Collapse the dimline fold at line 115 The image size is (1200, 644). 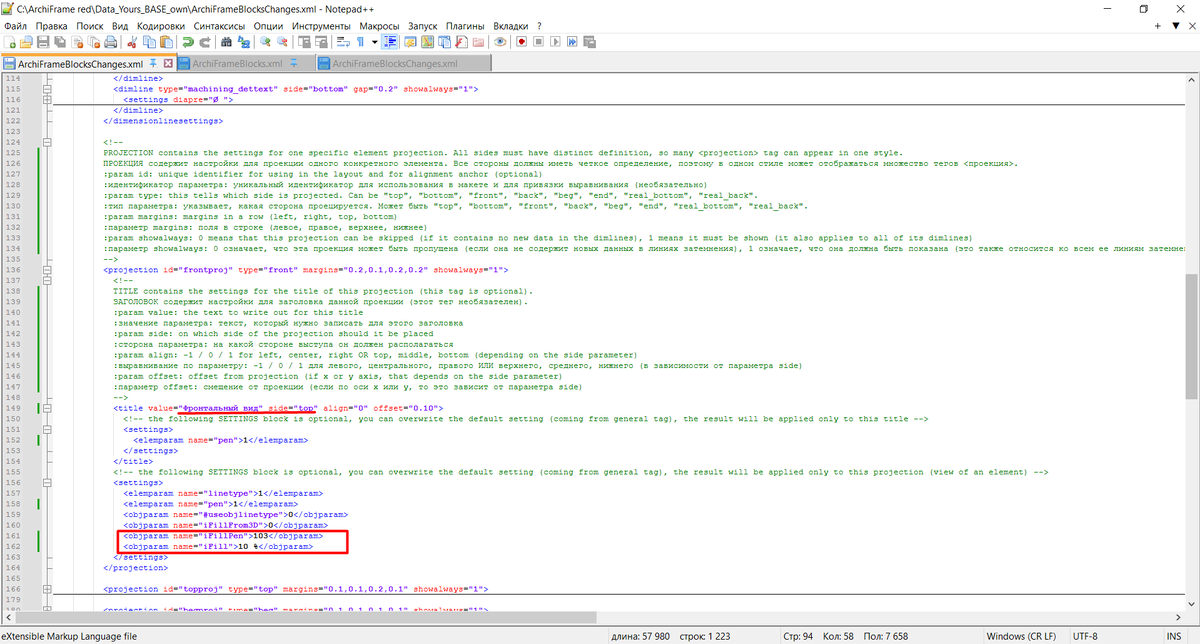(x=47, y=89)
